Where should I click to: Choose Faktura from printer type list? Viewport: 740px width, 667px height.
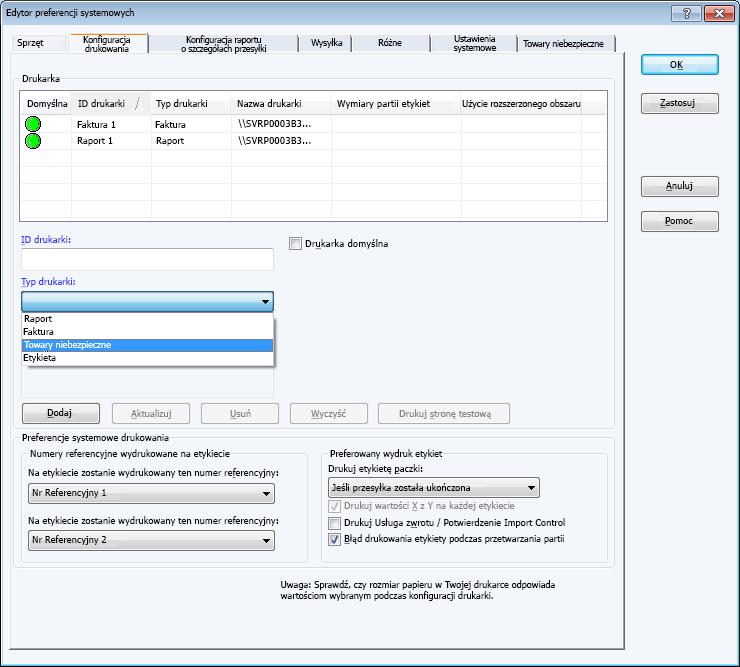[147, 331]
